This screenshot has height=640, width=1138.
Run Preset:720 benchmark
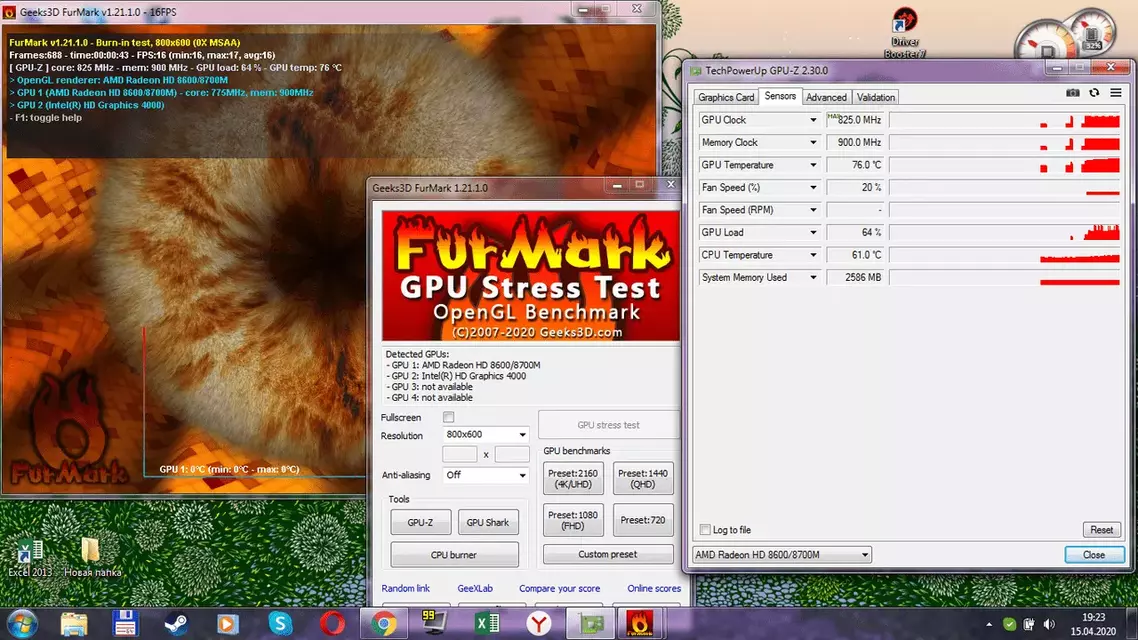642,520
